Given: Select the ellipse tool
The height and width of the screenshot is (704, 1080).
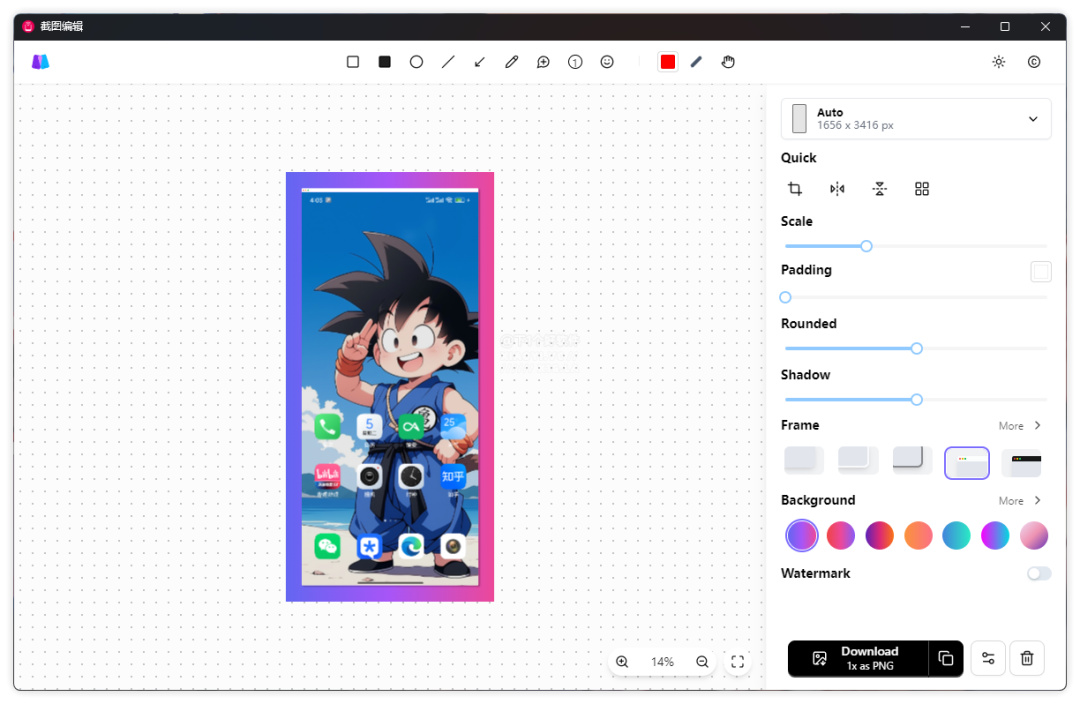Looking at the screenshot, I should point(416,62).
